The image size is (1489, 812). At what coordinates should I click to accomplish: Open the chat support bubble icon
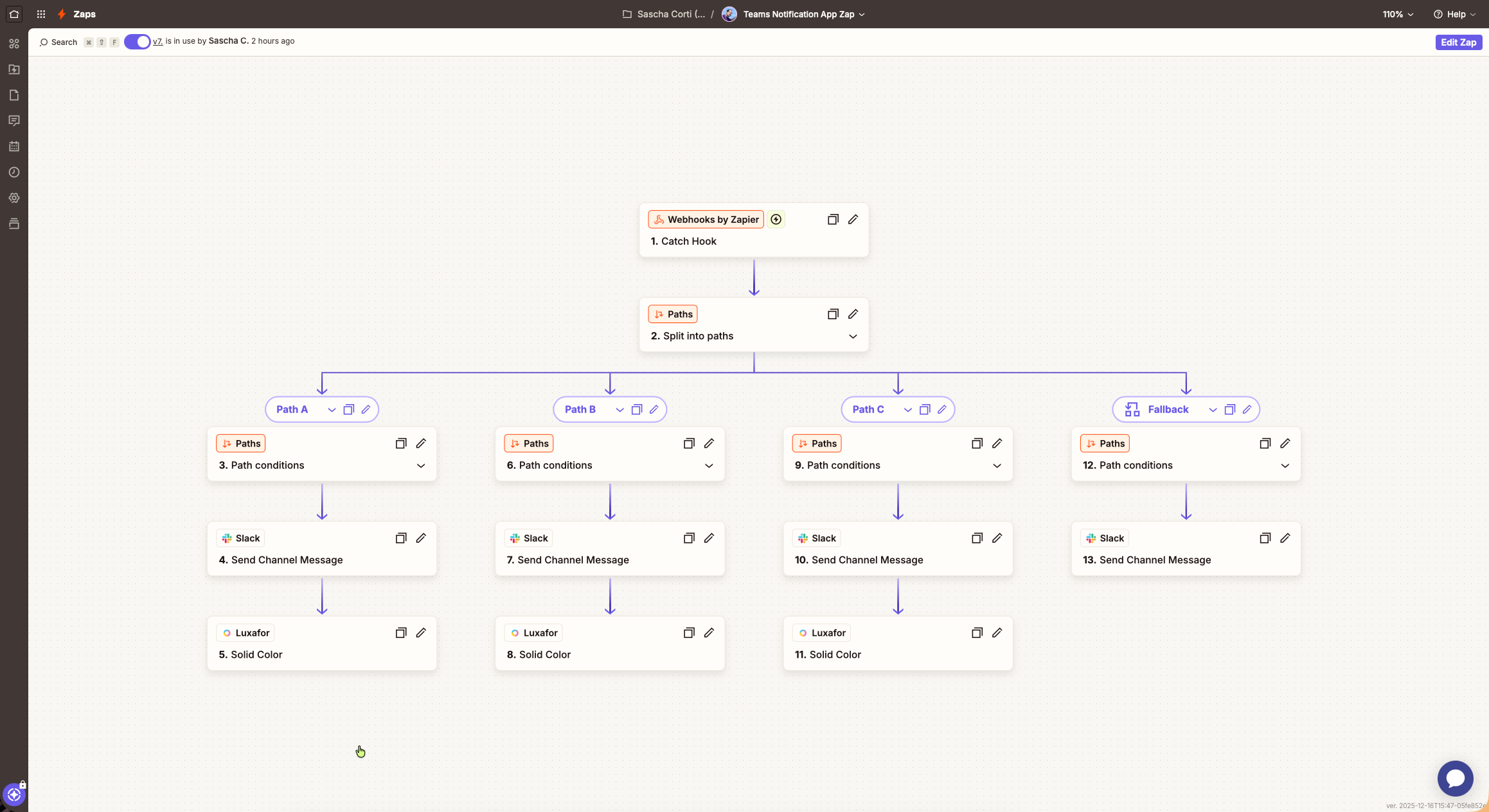(x=1455, y=779)
